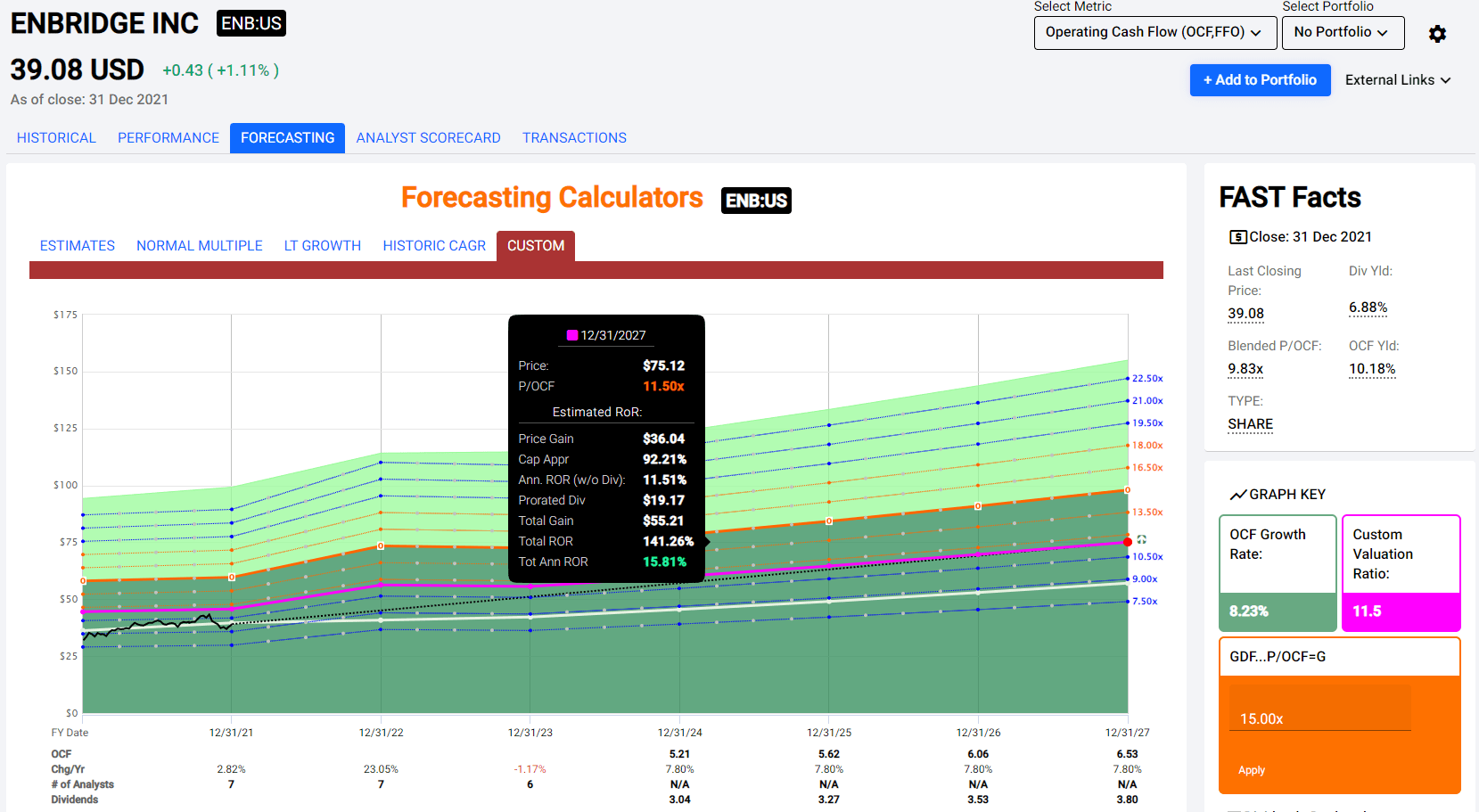Click the 10.50x multiple line label

(1147, 557)
